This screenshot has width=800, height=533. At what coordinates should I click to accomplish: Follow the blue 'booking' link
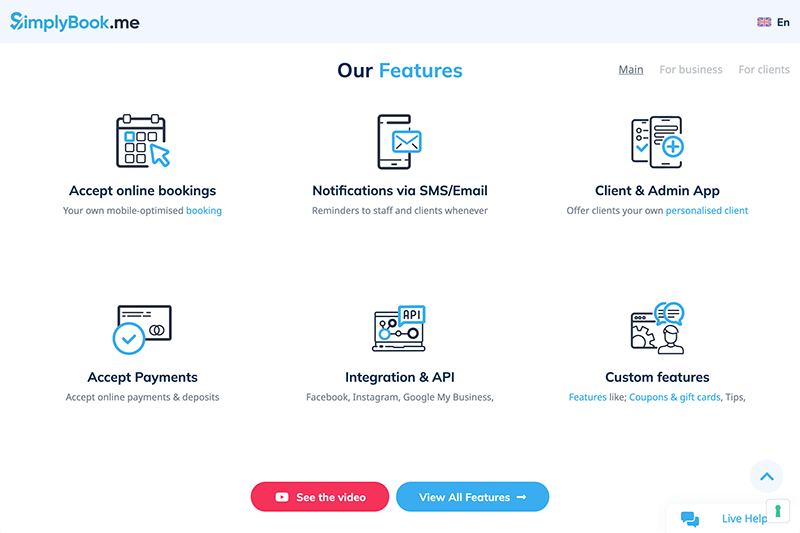204,211
